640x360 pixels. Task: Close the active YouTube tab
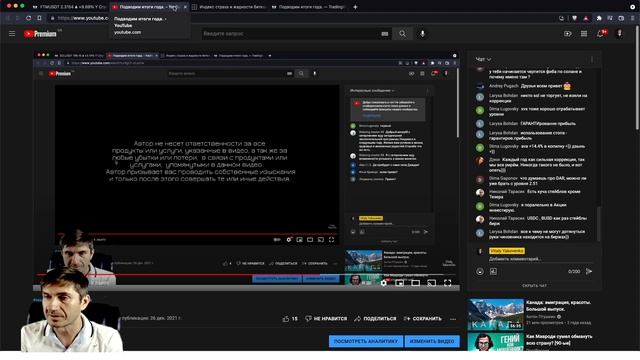point(185,7)
